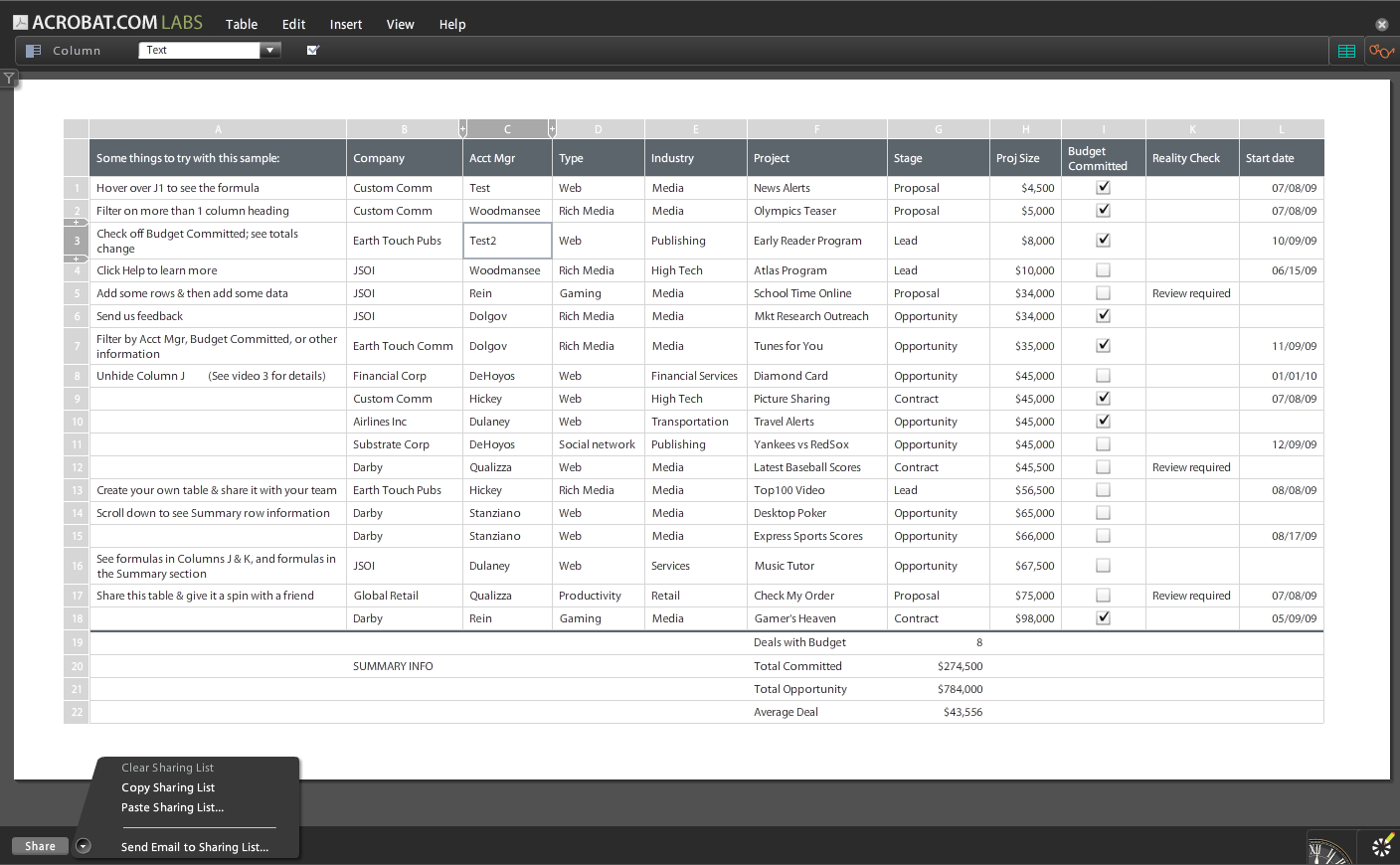Viewport: 1400px width, 865px height.
Task: Click the orange spectacles preview icon
Action: coord(1380,50)
